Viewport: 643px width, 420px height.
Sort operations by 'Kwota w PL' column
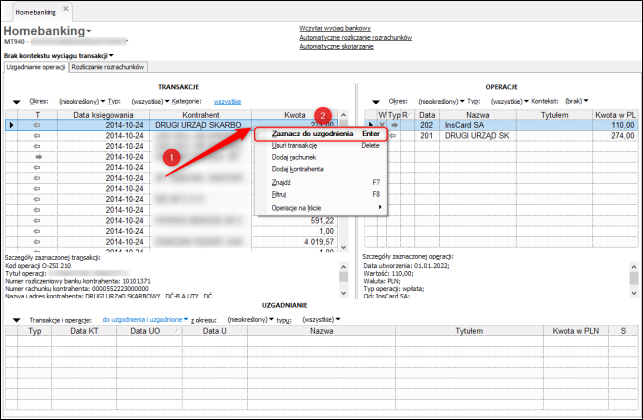(615, 115)
